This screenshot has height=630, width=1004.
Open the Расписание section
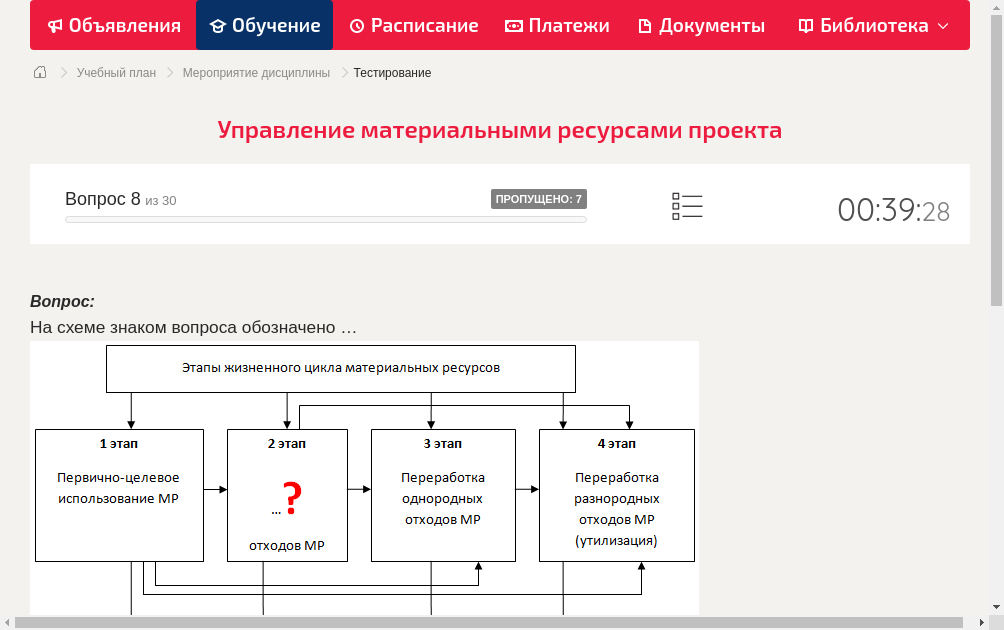click(413, 25)
